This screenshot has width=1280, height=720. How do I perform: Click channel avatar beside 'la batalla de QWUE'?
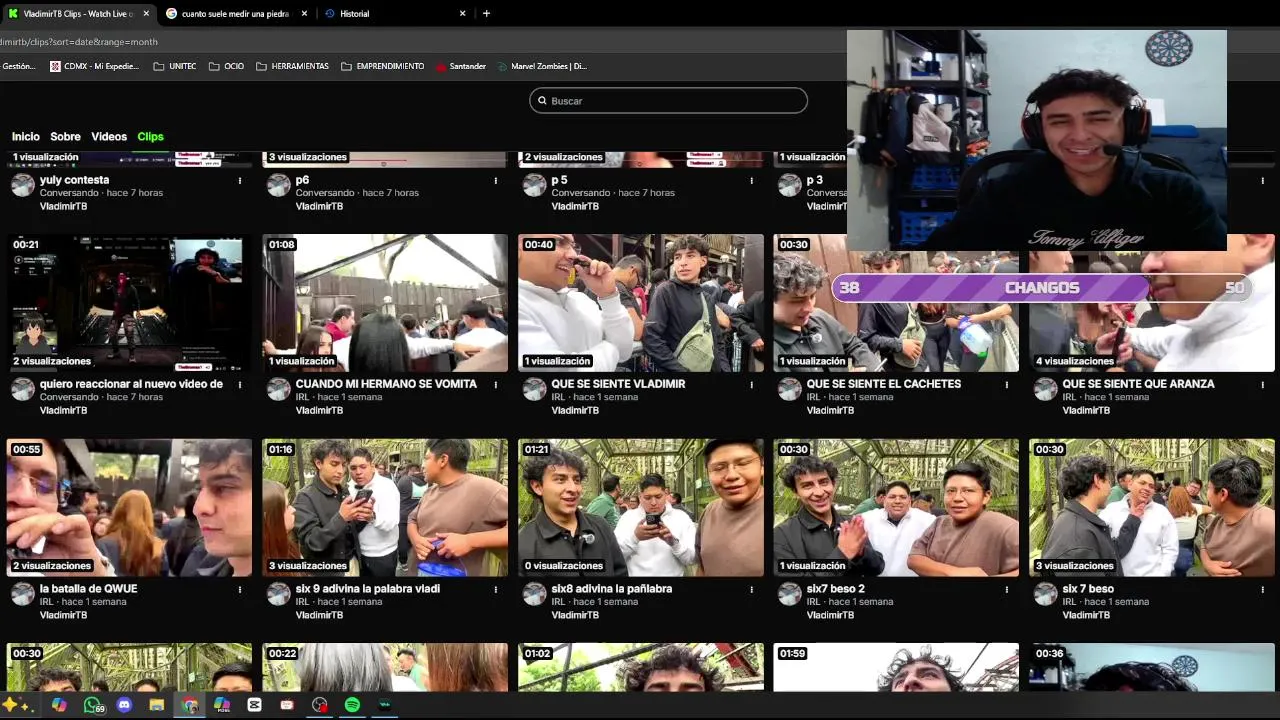tap(22, 594)
